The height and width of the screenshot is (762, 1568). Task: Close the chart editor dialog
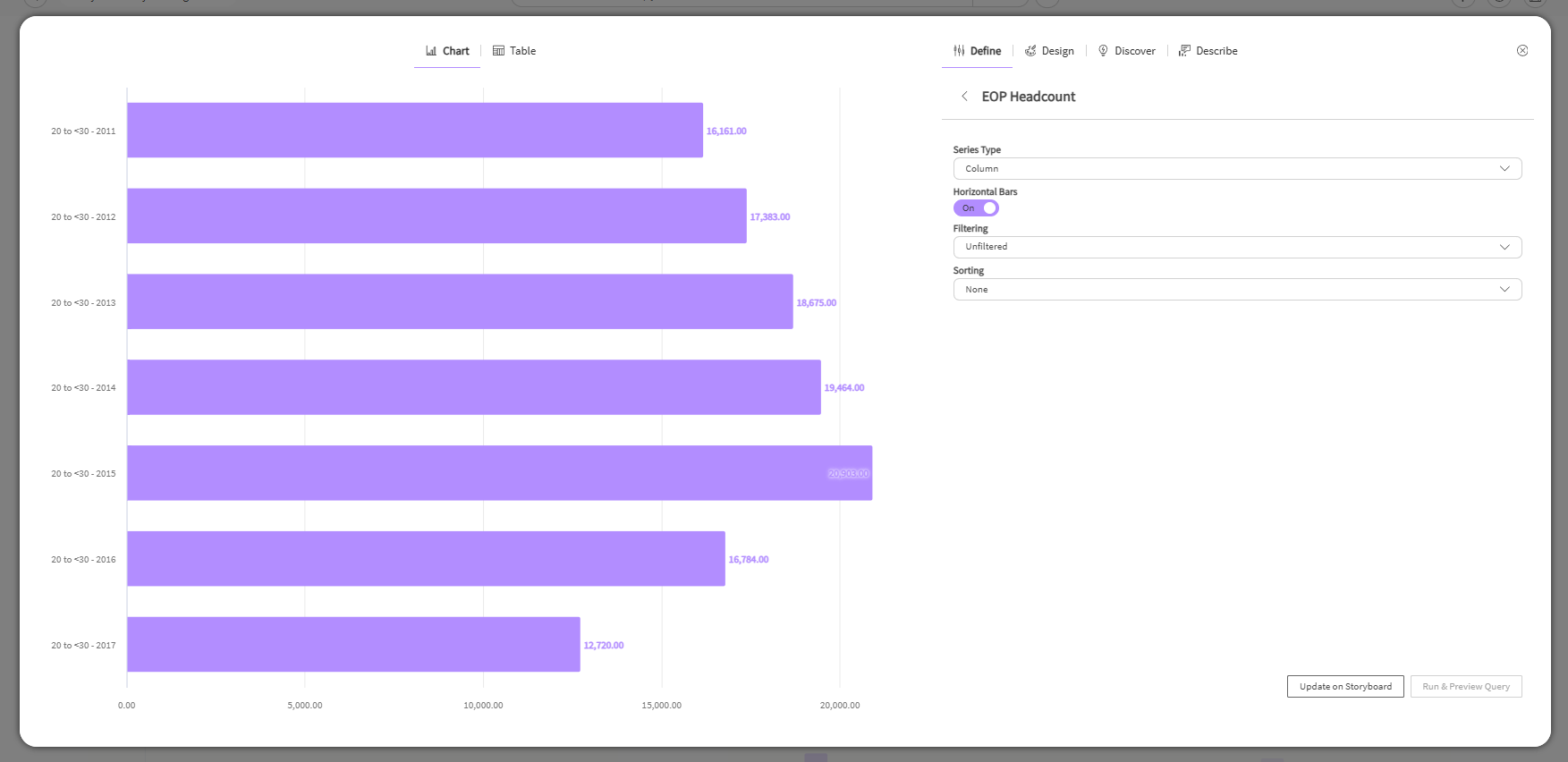[x=1521, y=51]
